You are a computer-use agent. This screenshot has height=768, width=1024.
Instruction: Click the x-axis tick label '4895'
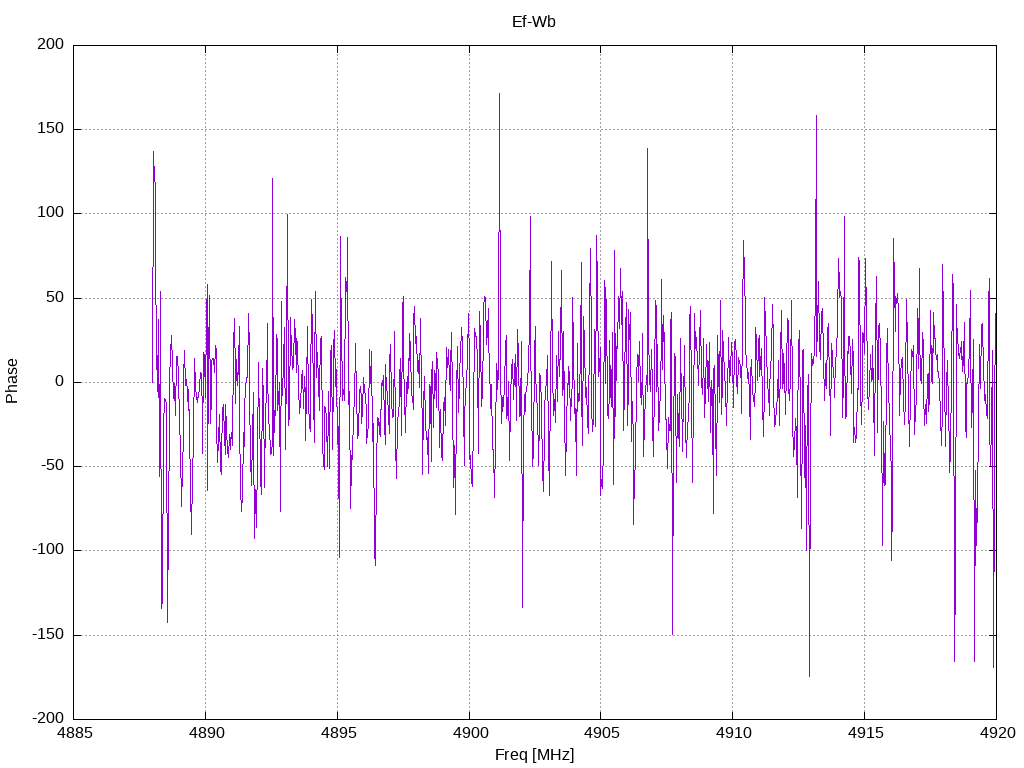point(338,733)
